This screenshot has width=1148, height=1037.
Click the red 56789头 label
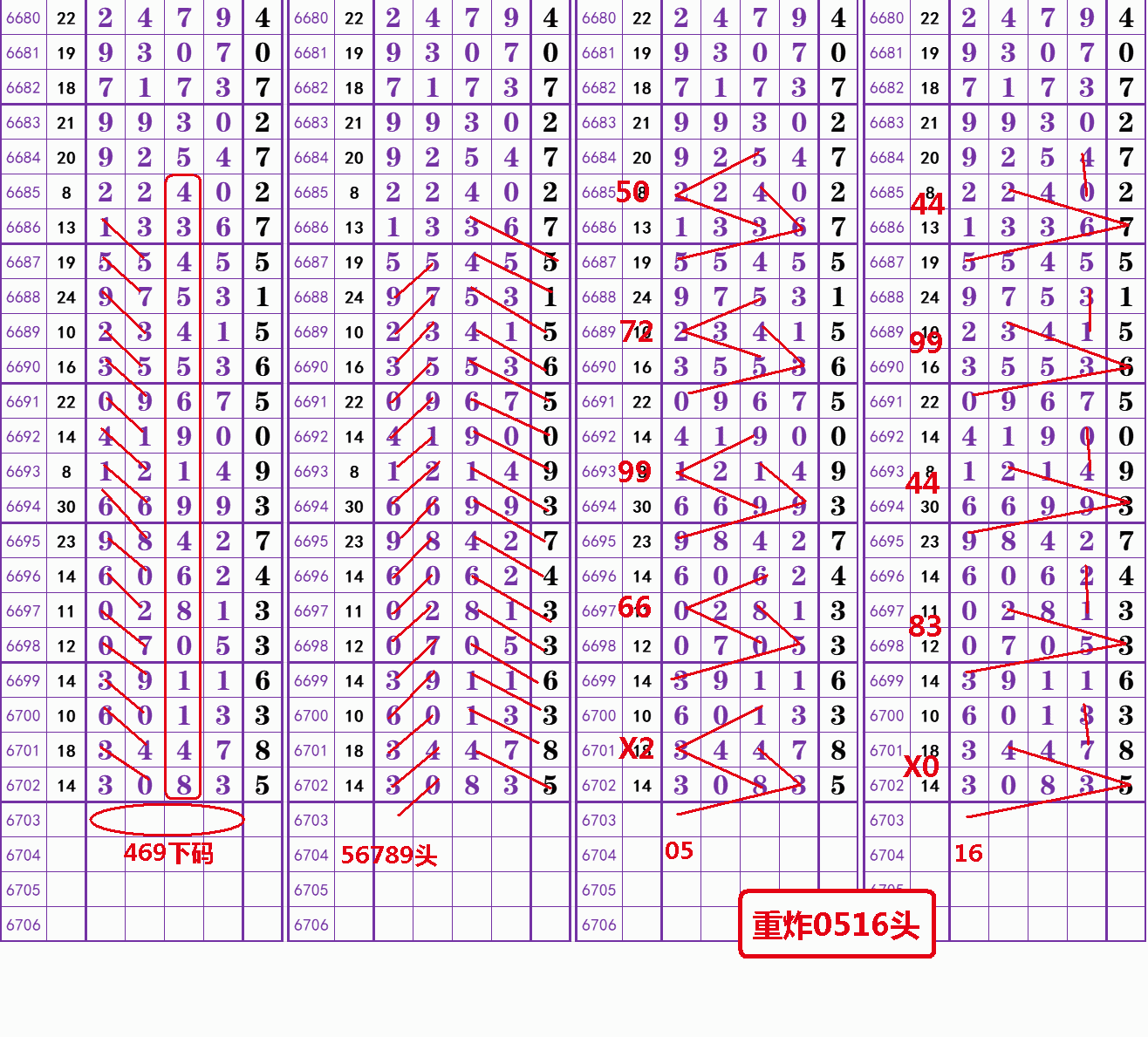click(x=389, y=855)
